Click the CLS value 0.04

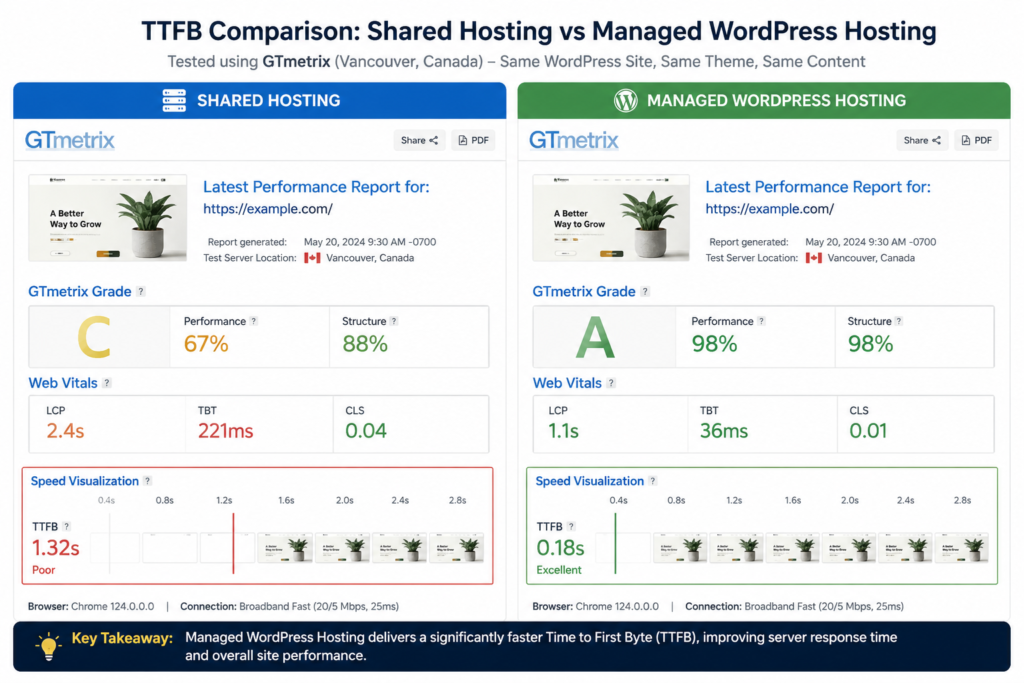[x=366, y=431]
